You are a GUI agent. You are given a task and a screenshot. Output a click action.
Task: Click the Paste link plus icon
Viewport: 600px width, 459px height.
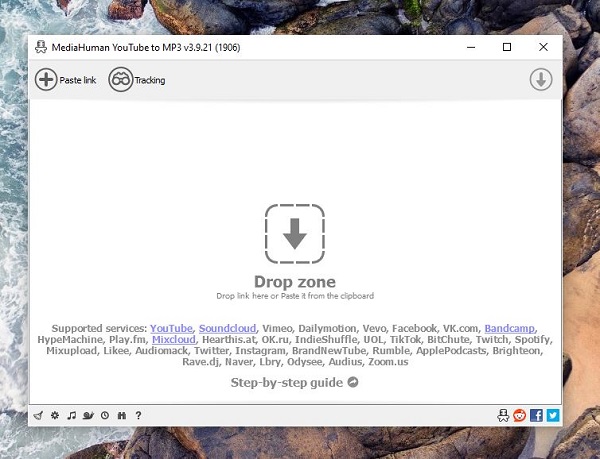(46, 80)
